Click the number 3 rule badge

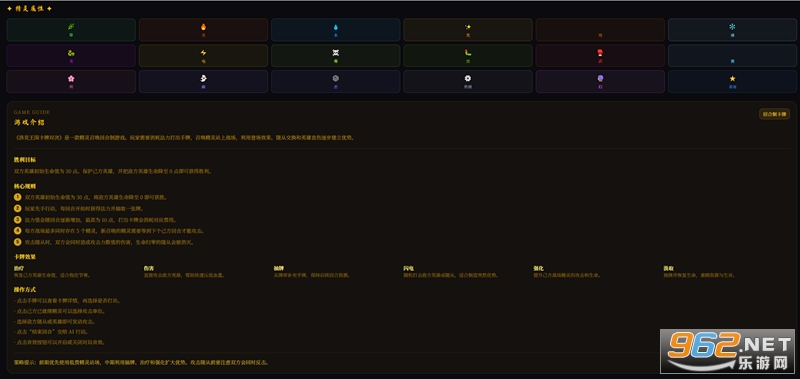(x=18, y=219)
